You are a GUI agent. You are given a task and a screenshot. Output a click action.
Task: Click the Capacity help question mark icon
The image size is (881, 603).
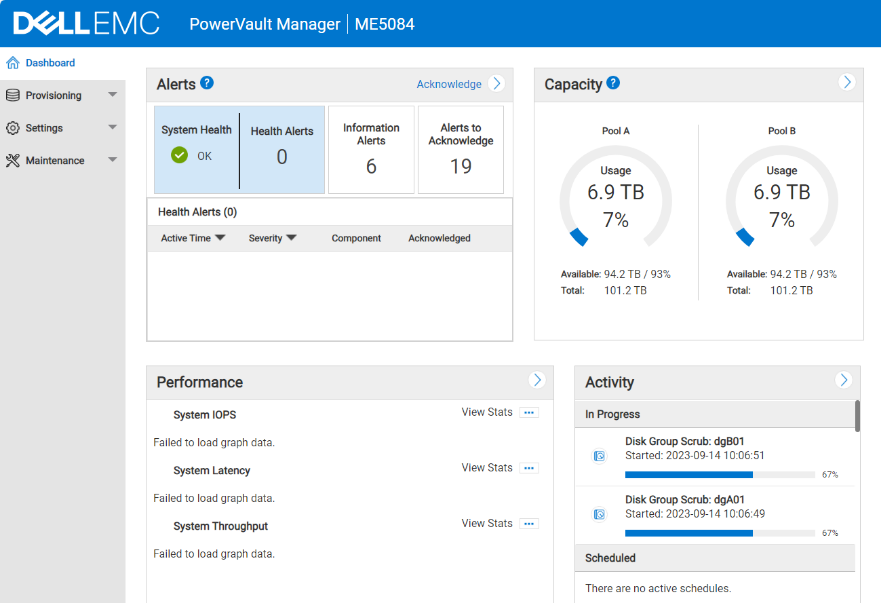pyautogui.click(x=613, y=83)
